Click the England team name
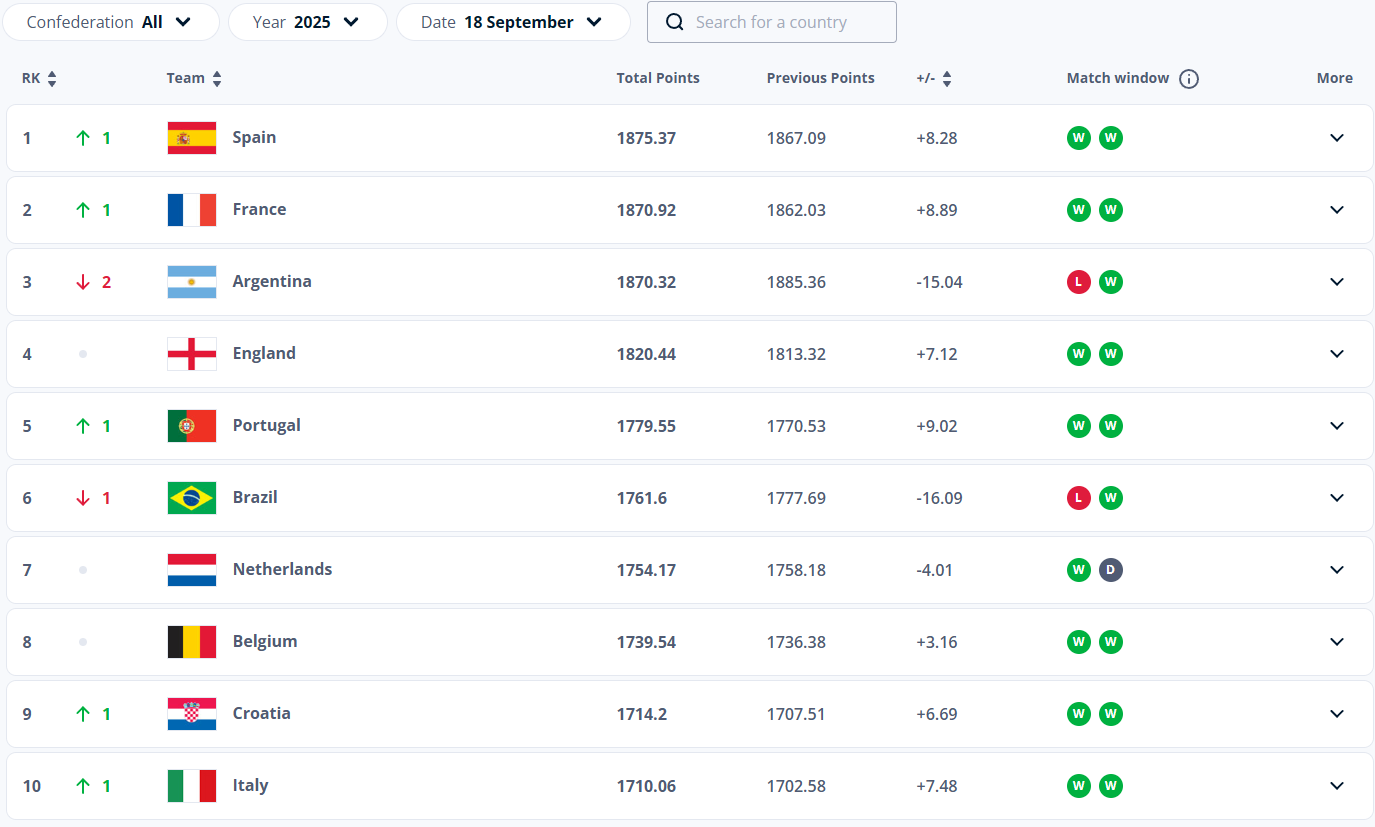This screenshot has width=1375, height=827. [x=264, y=354]
